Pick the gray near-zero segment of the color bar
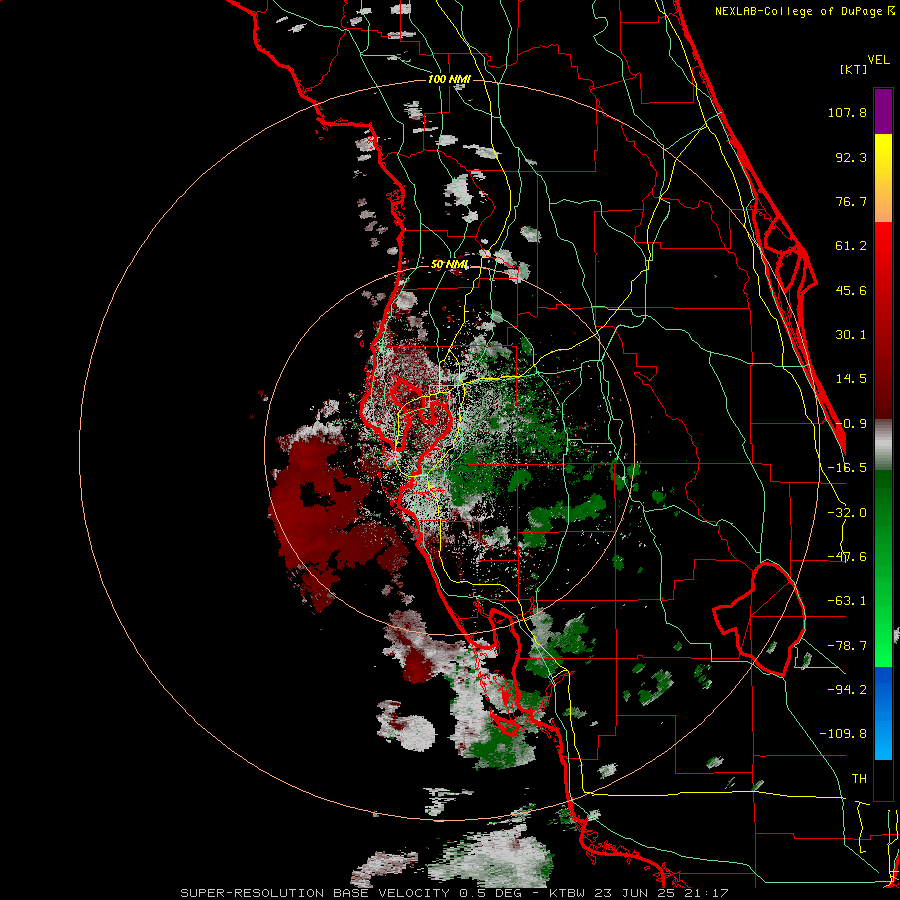 click(x=883, y=445)
